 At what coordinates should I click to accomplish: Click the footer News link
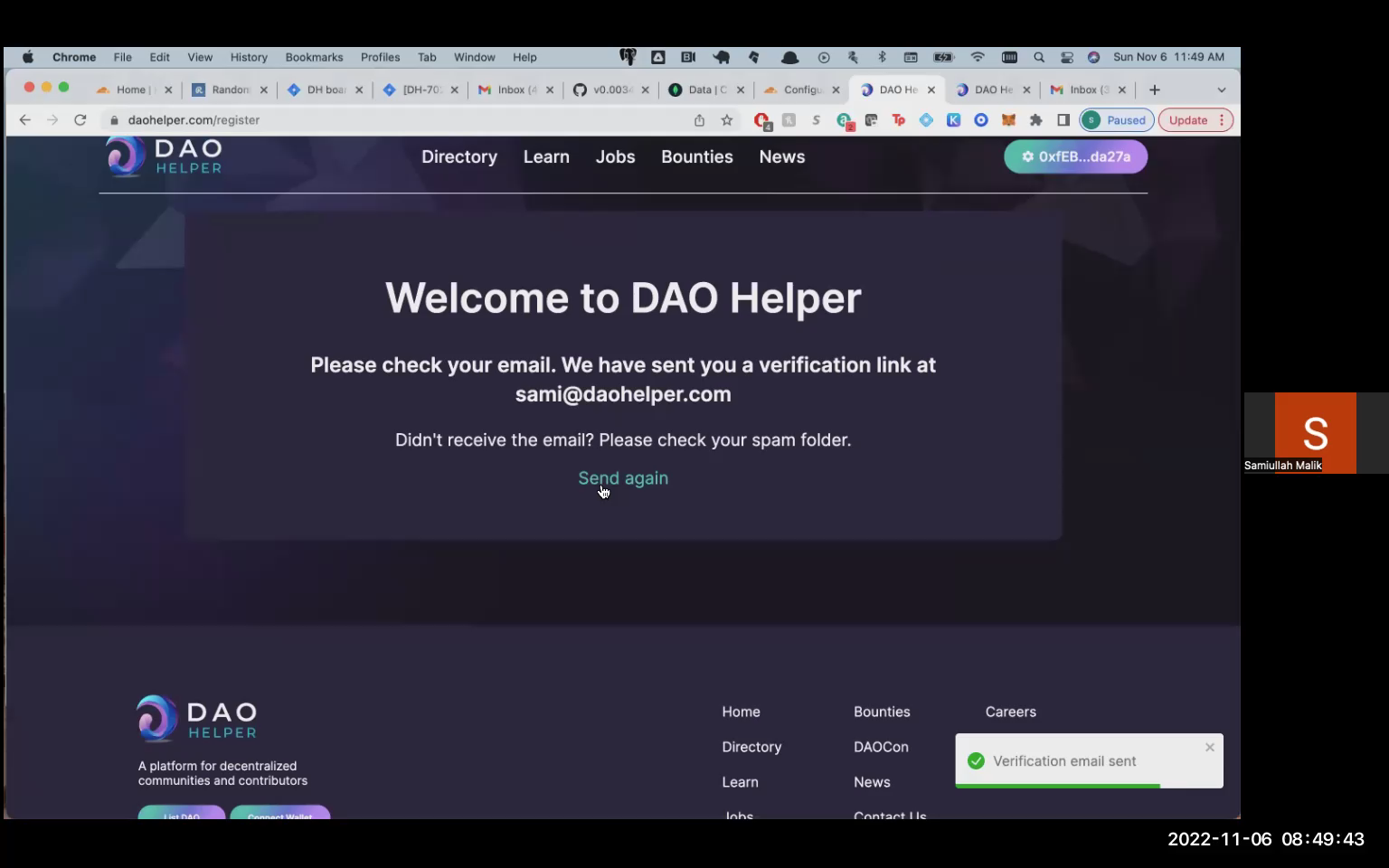pyautogui.click(x=872, y=782)
